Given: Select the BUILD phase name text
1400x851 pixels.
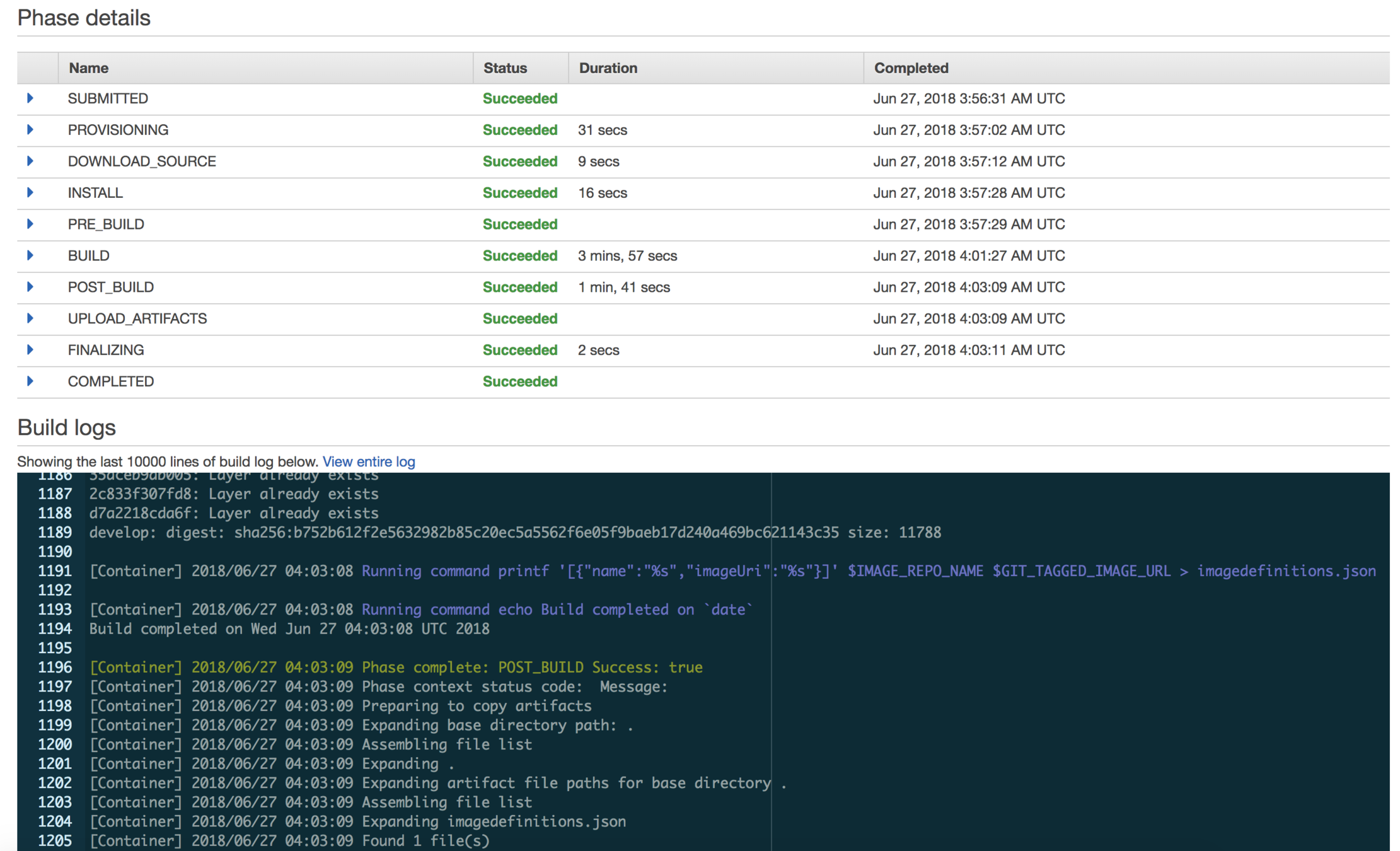Looking at the screenshot, I should (89, 256).
